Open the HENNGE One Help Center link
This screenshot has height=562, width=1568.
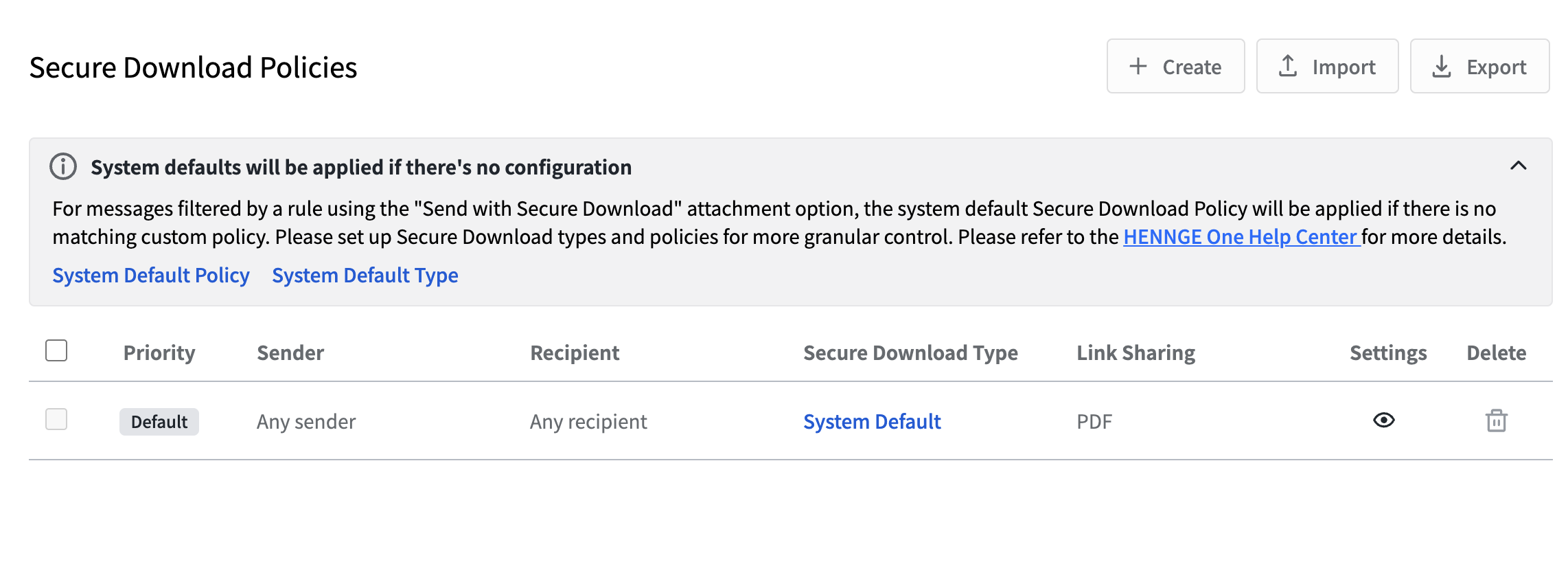coord(1241,236)
